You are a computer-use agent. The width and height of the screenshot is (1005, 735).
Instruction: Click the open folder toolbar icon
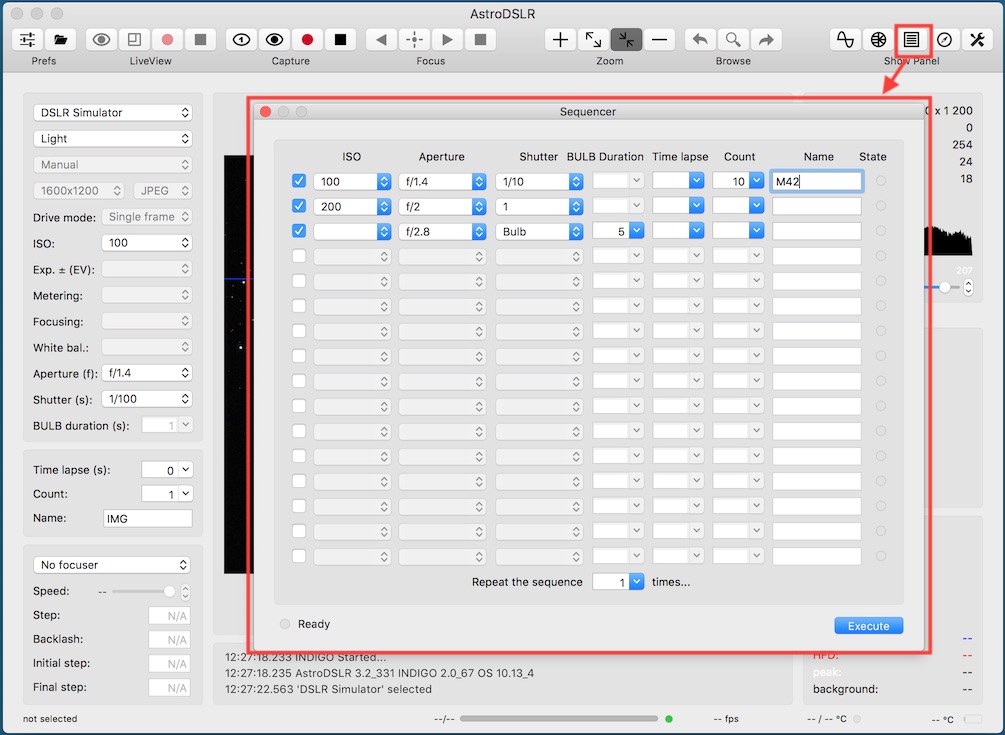click(x=60, y=40)
